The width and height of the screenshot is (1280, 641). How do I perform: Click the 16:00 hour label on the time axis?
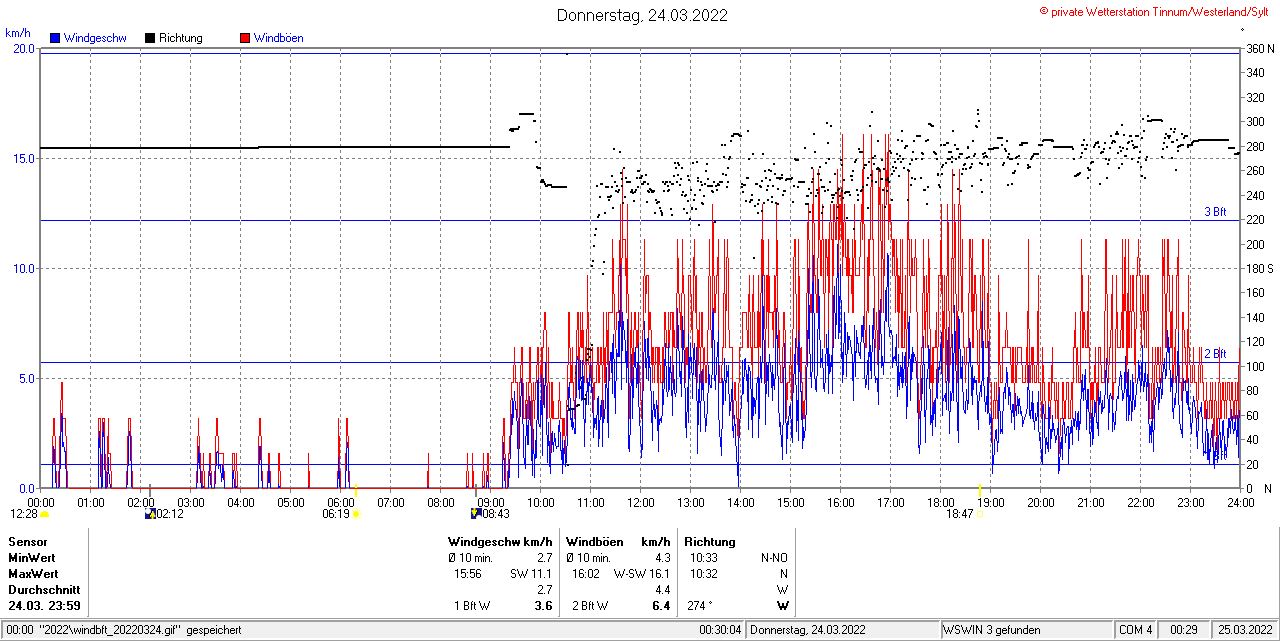click(840, 502)
